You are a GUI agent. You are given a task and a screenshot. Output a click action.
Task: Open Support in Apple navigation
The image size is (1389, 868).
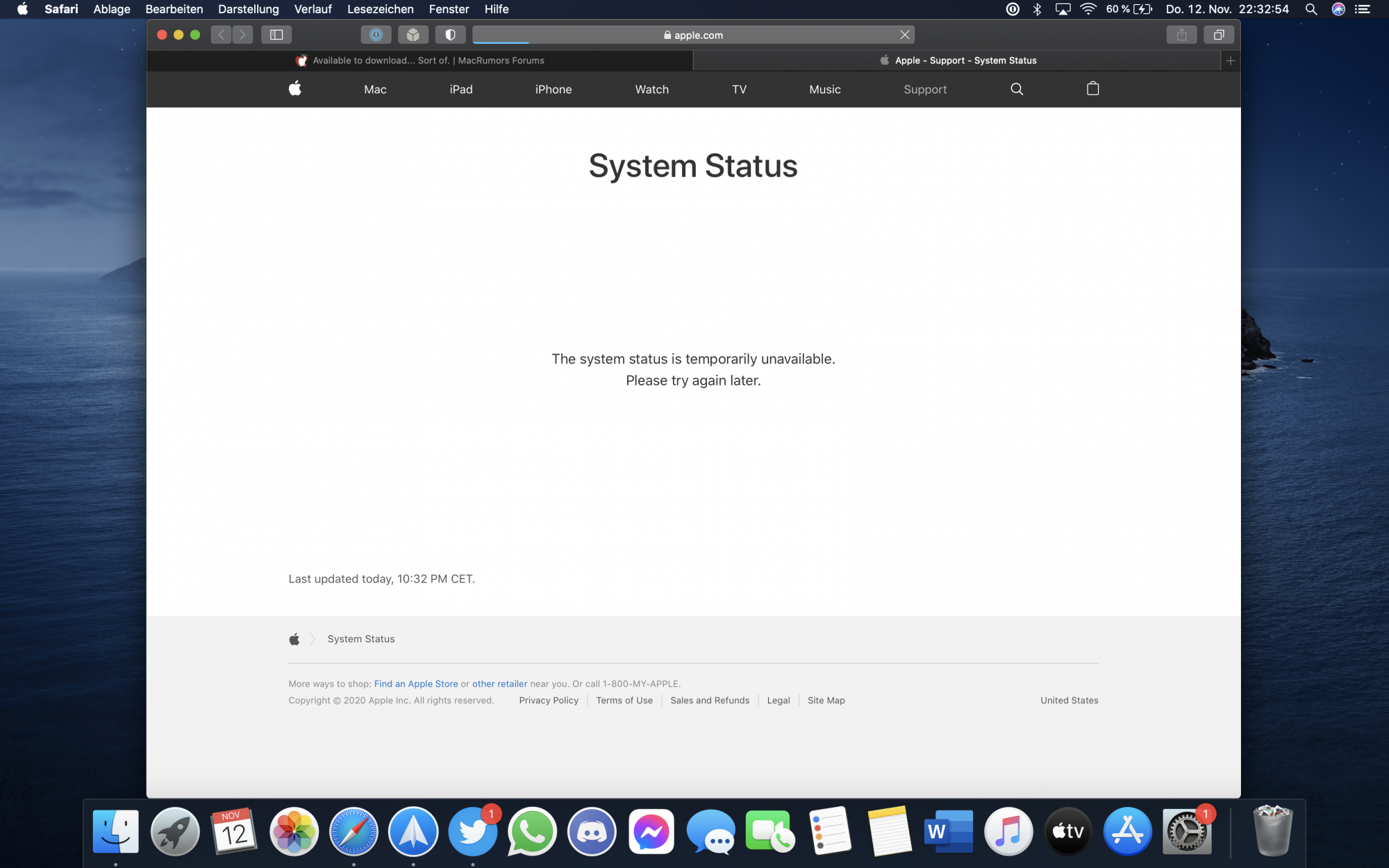click(x=925, y=90)
